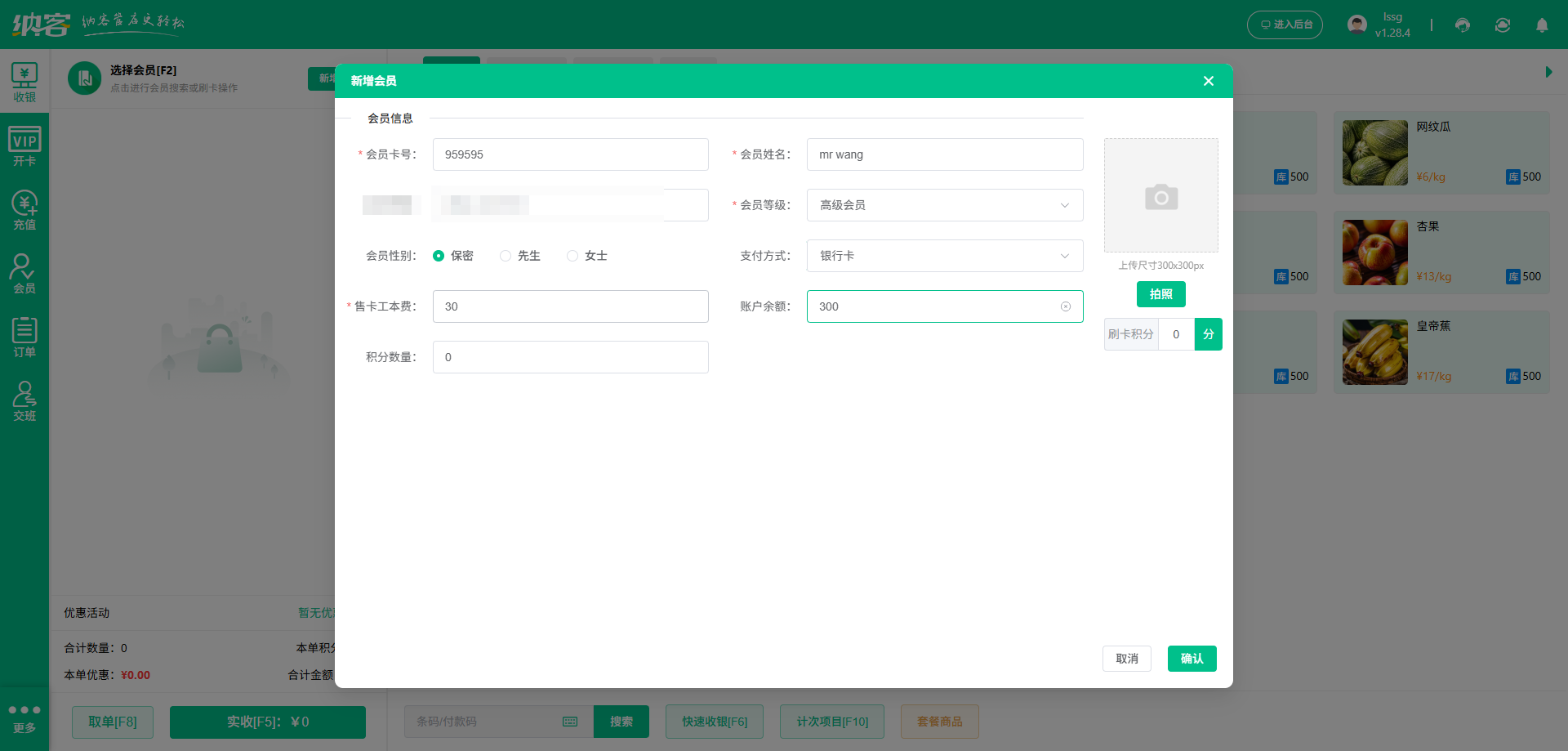Open the VIP 开卡 sidebar icon
The image size is (1568, 751).
[x=24, y=146]
